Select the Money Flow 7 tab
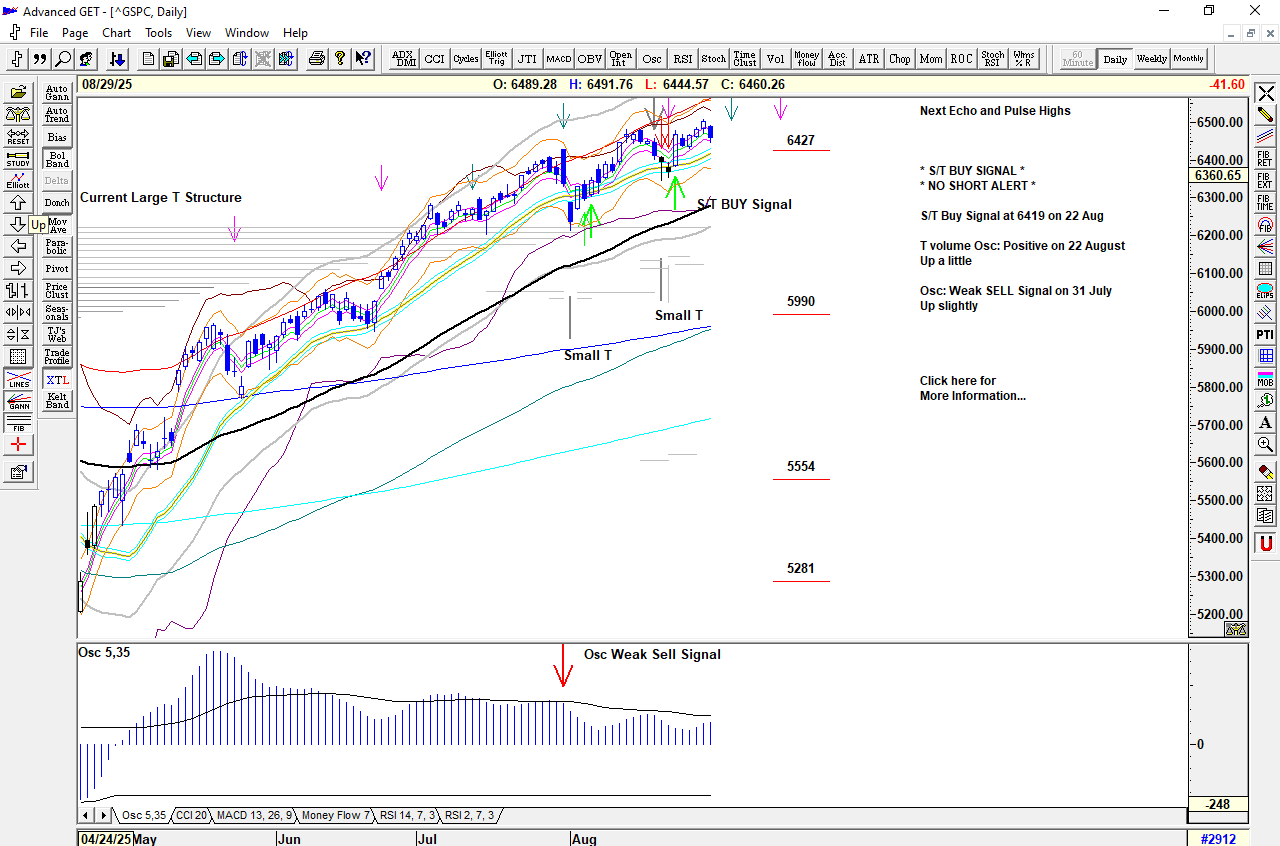The image size is (1280, 846). point(335,816)
